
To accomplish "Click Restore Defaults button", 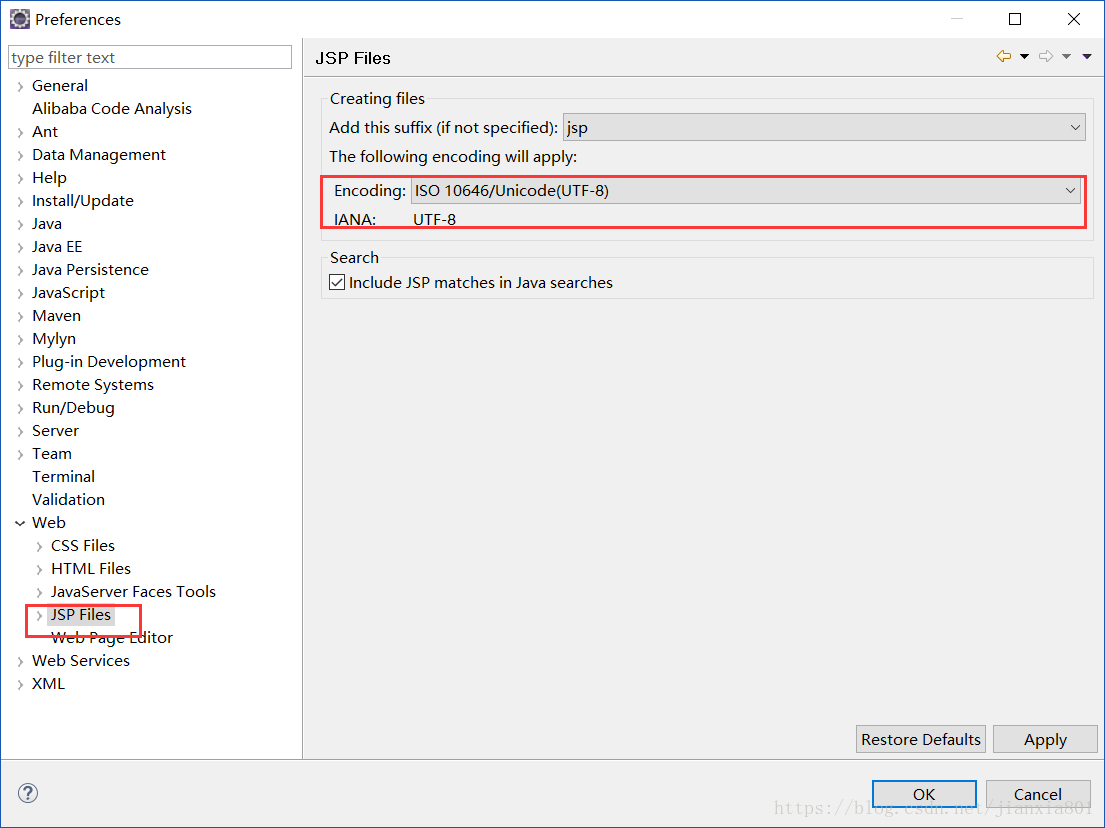I will coord(920,739).
